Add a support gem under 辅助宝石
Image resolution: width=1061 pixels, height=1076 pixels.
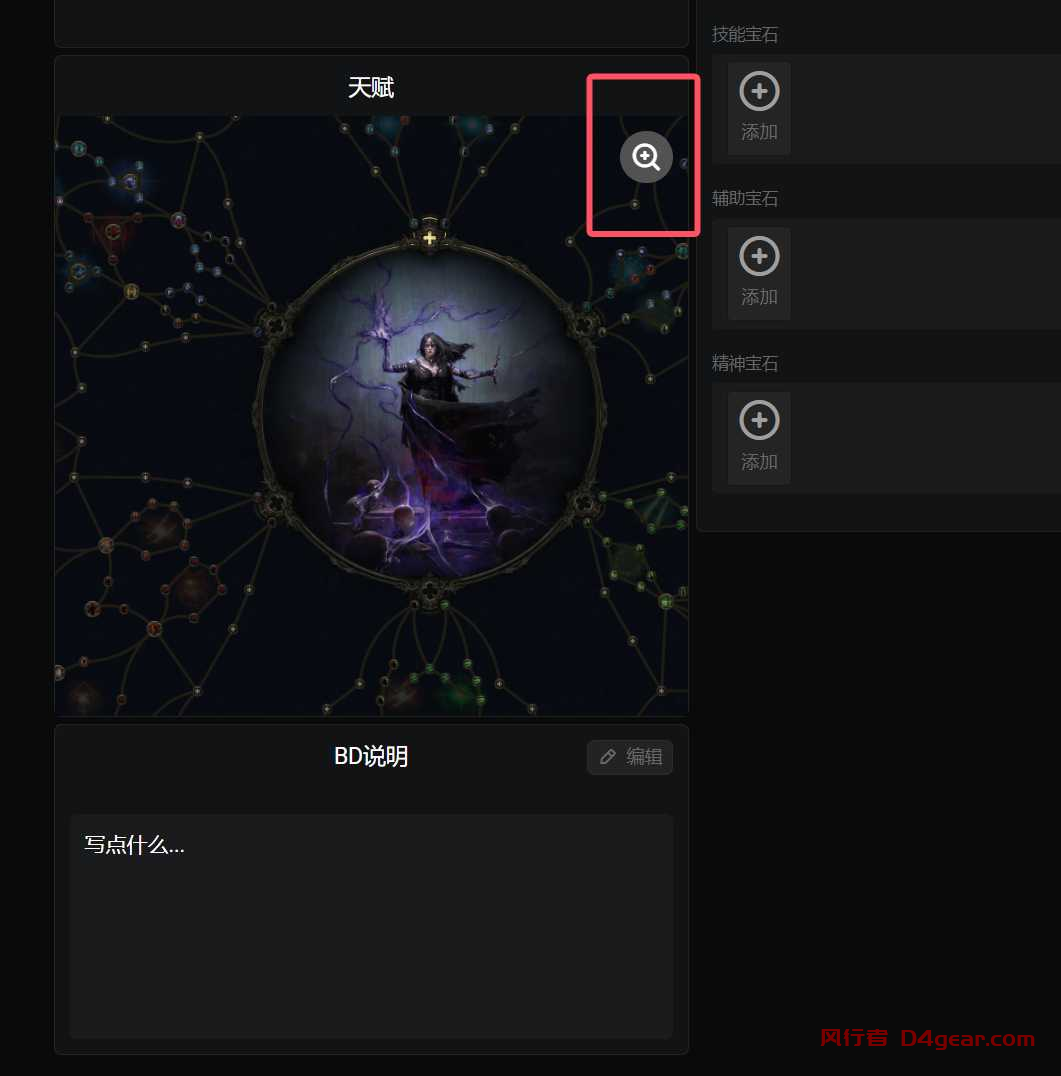pyautogui.click(x=759, y=273)
